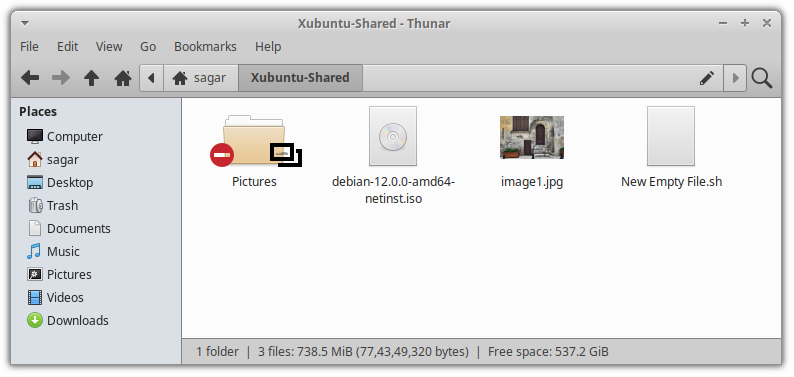Open the window menu arrow in title bar
The image size is (794, 377).
pyautogui.click(x=25, y=23)
